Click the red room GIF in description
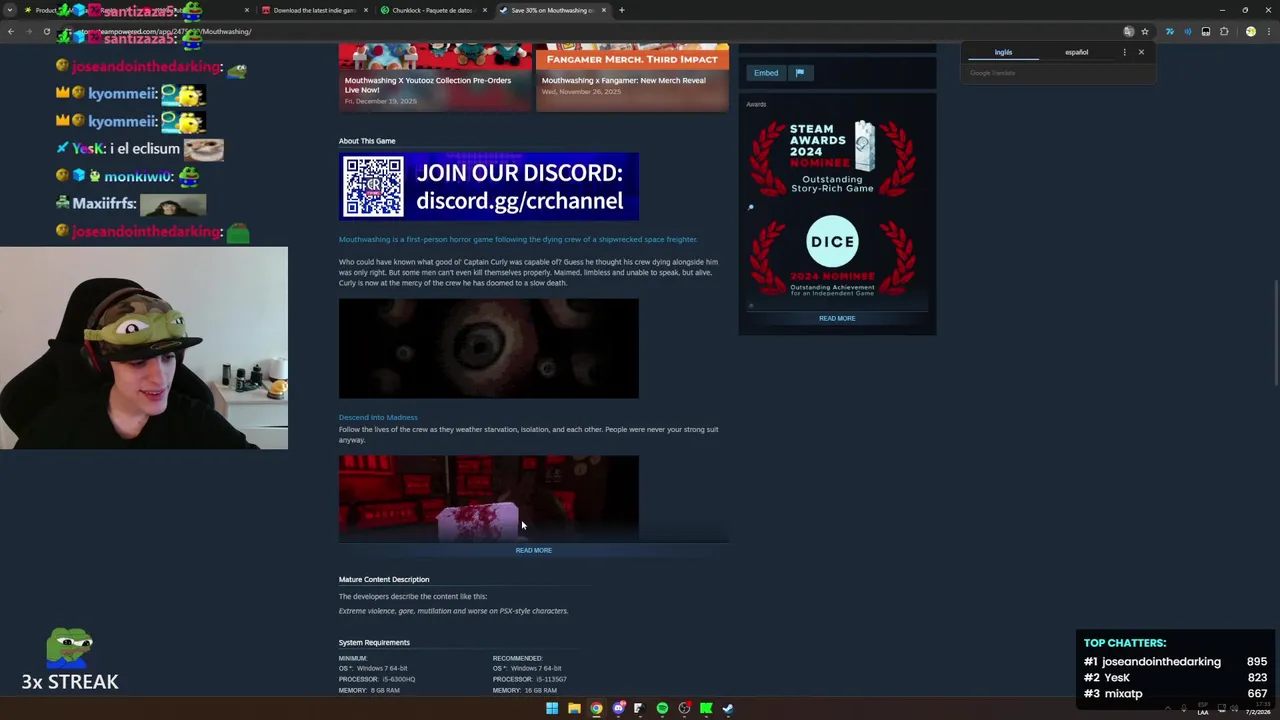The width and height of the screenshot is (1280, 720). 489,498
